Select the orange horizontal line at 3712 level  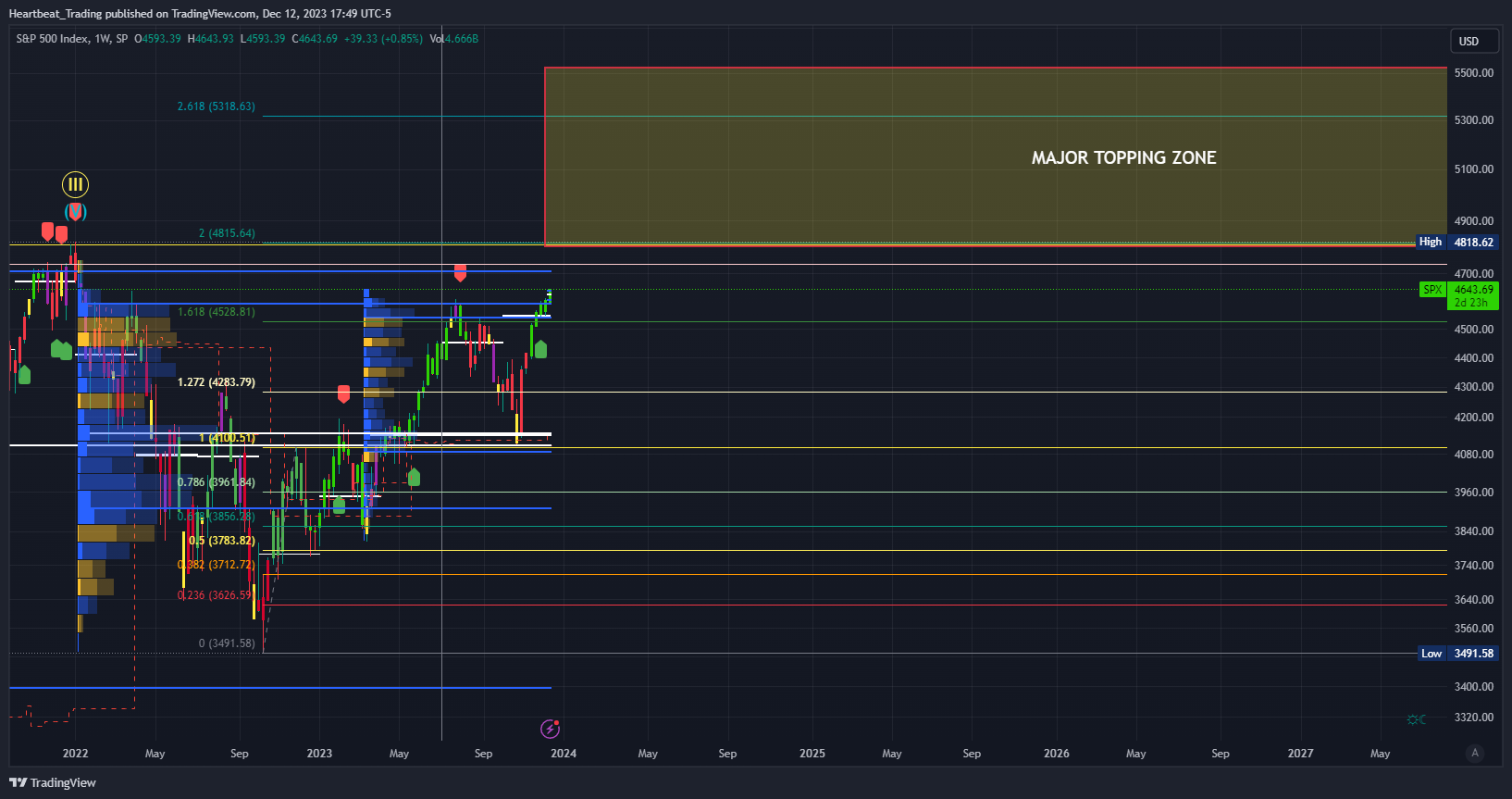(856, 574)
